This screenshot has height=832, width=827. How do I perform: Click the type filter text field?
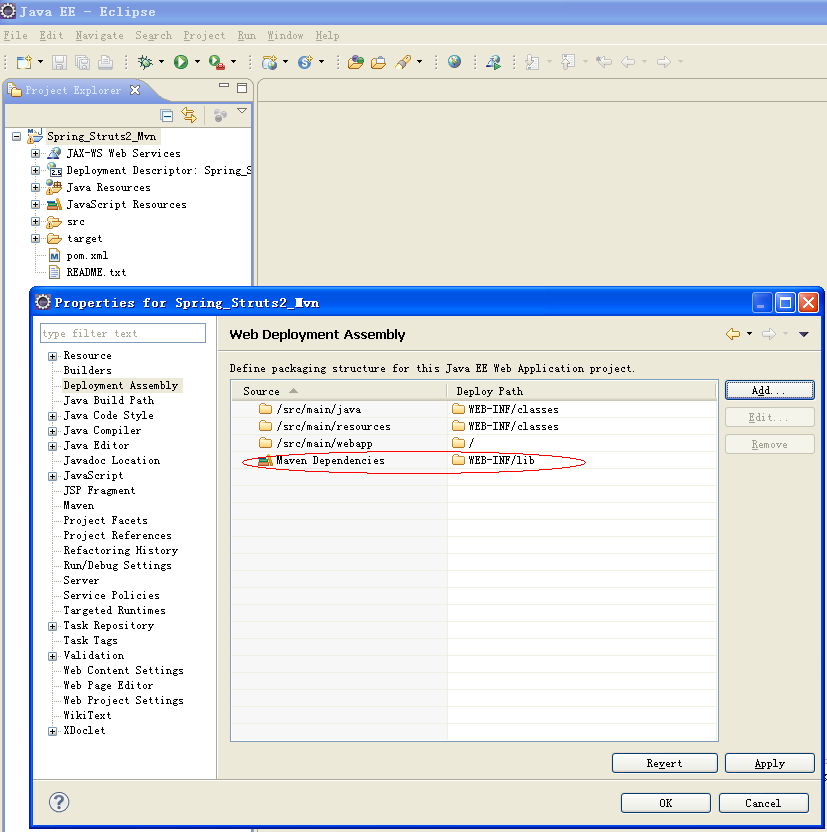coord(123,333)
